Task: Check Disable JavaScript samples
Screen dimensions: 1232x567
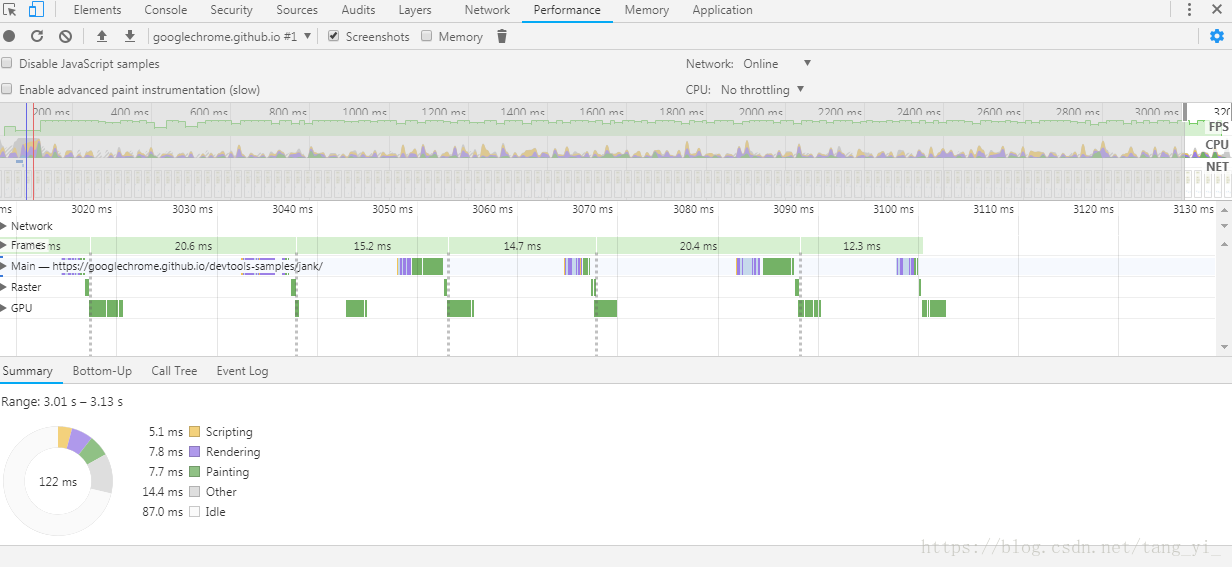Action: point(7,63)
